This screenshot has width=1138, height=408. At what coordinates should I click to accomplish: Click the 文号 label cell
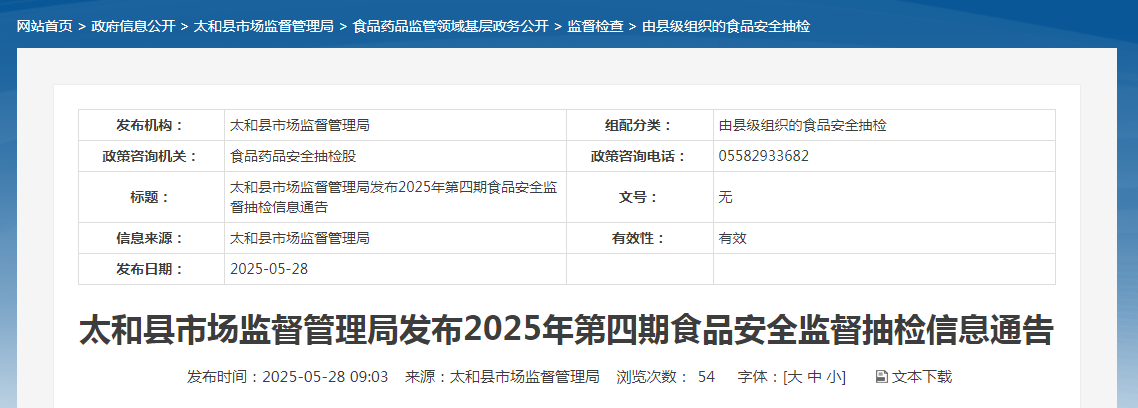pos(639,197)
